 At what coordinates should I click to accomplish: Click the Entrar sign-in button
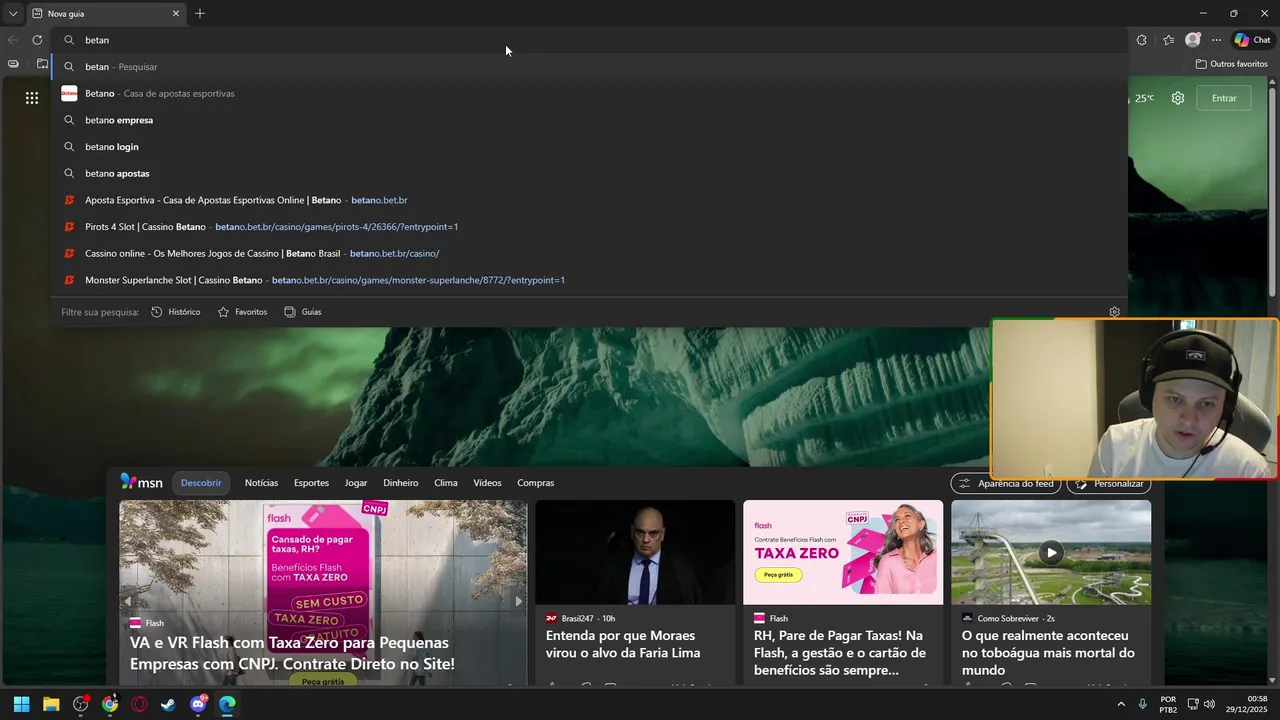(x=1224, y=98)
